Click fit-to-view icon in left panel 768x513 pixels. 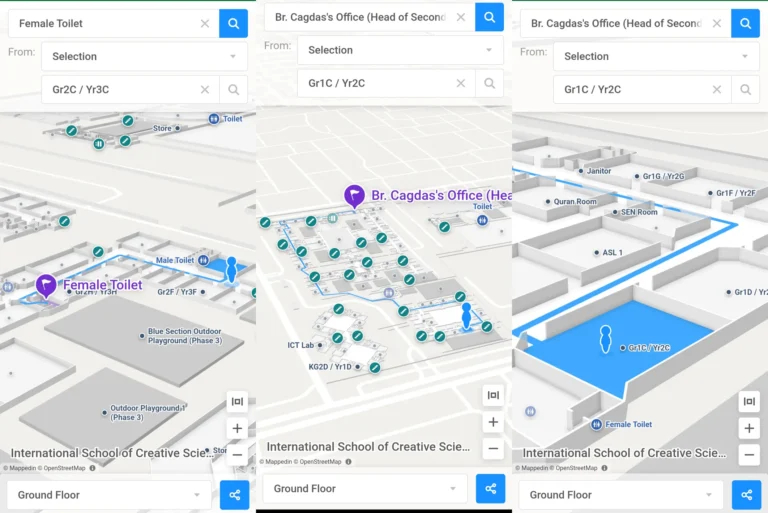237,401
